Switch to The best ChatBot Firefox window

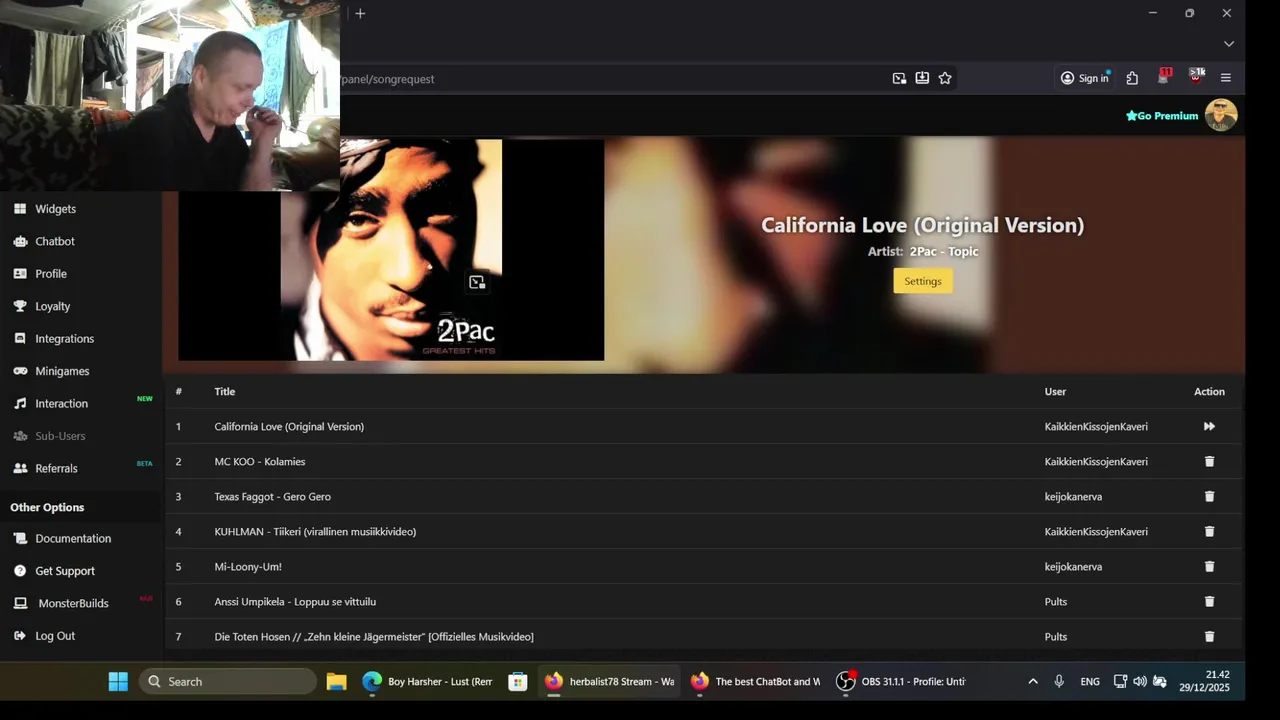point(756,682)
